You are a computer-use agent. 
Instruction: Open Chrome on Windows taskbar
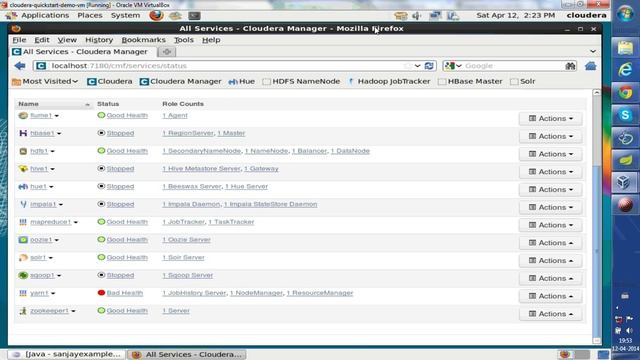tap(625, 92)
